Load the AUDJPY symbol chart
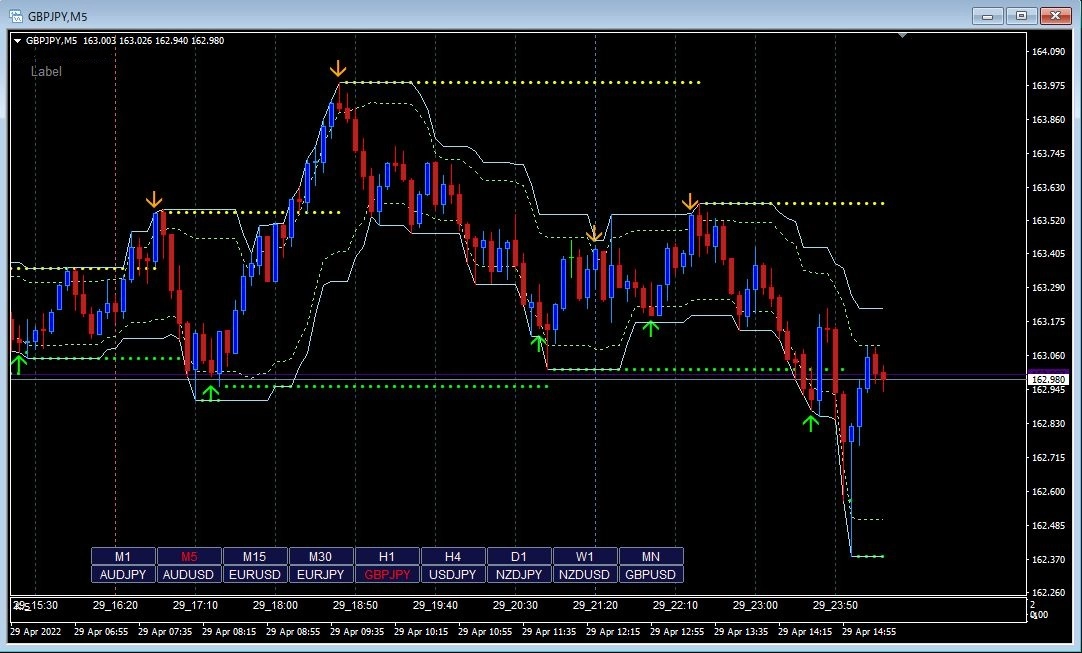The image size is (1082, 653). tap(123, 574)
